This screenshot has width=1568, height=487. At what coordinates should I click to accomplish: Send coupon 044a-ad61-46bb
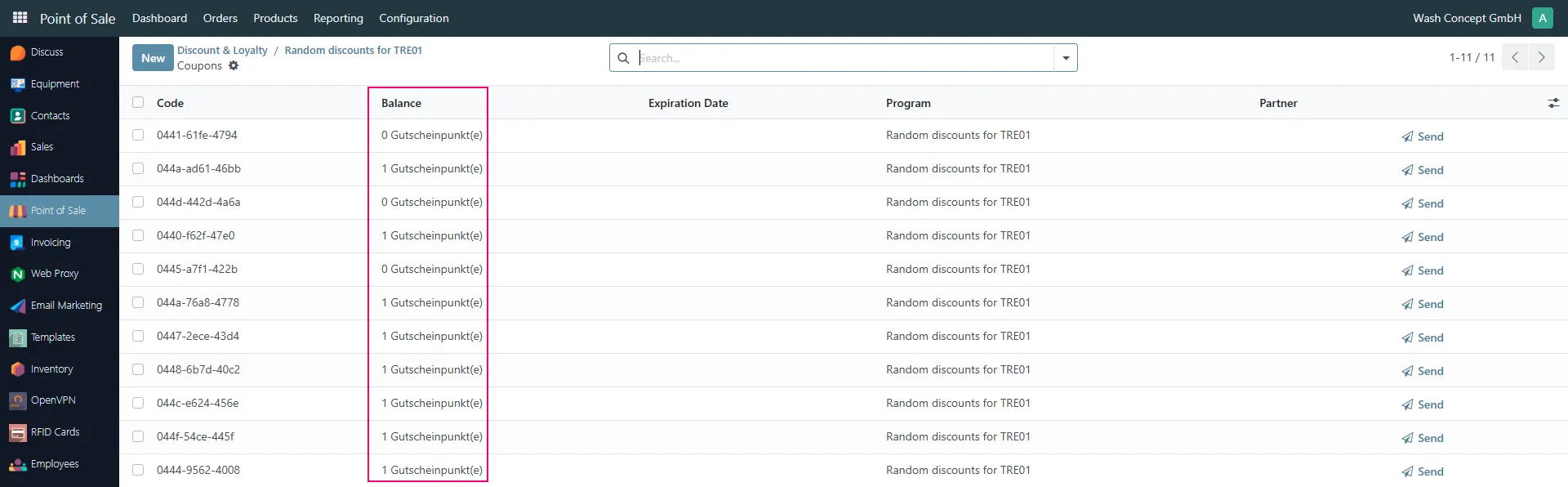click(x=1423, y=170)
